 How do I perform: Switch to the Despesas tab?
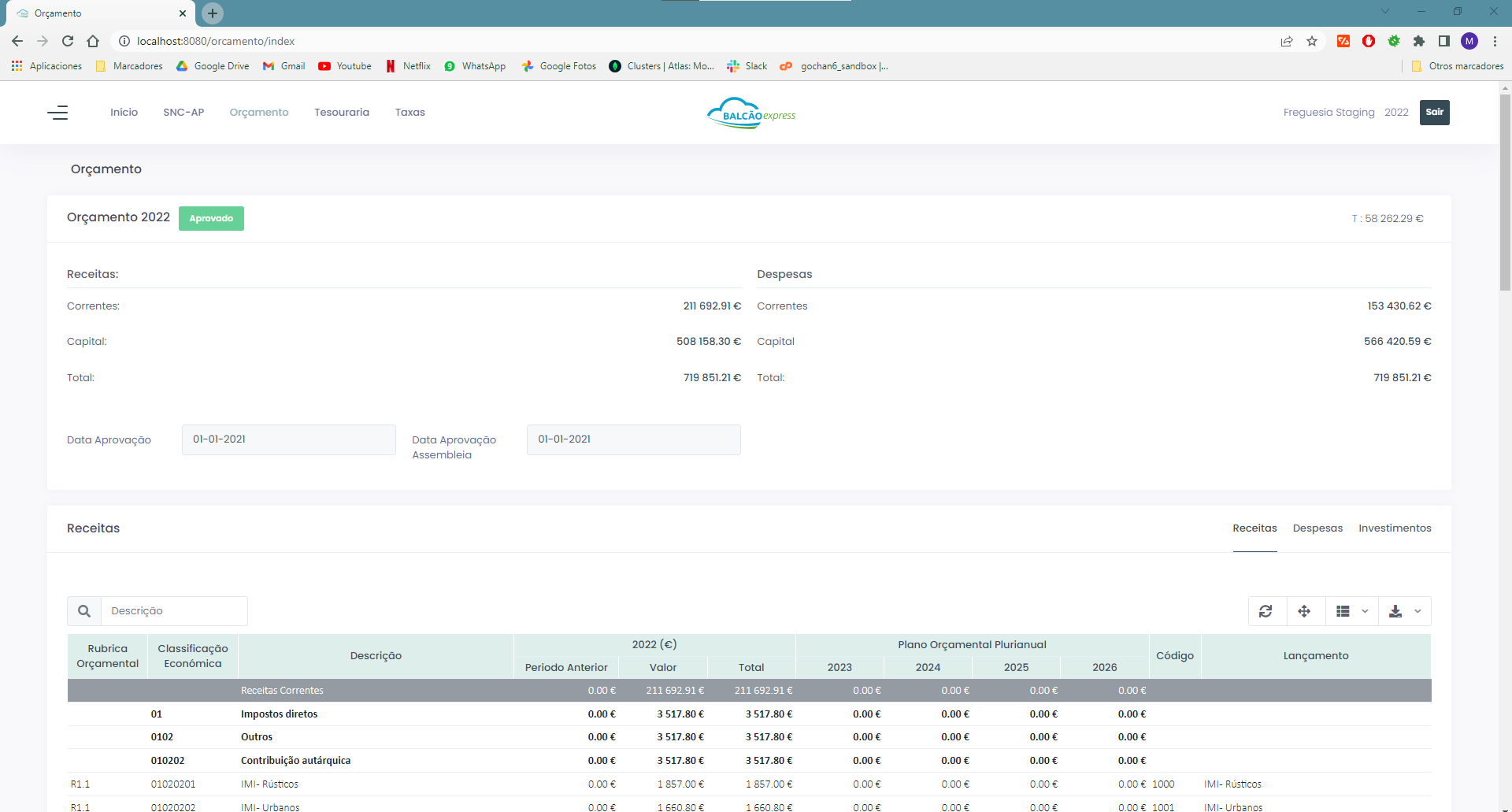(x=1317, y=528)
